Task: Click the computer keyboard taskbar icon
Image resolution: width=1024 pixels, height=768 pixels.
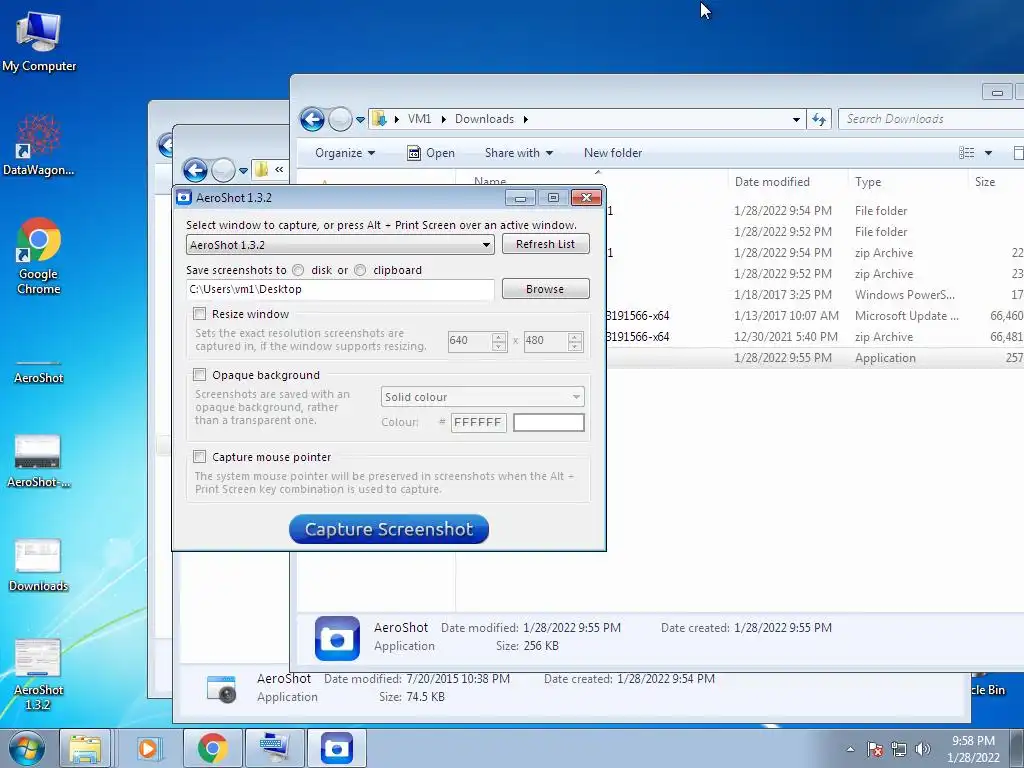Action: tap(274, 748)
